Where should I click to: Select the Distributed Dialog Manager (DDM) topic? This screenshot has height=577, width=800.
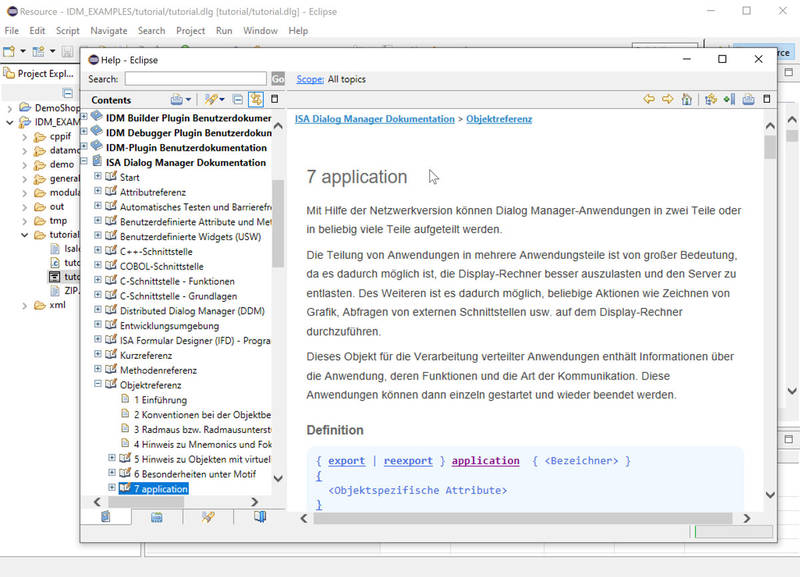(192, 311)
